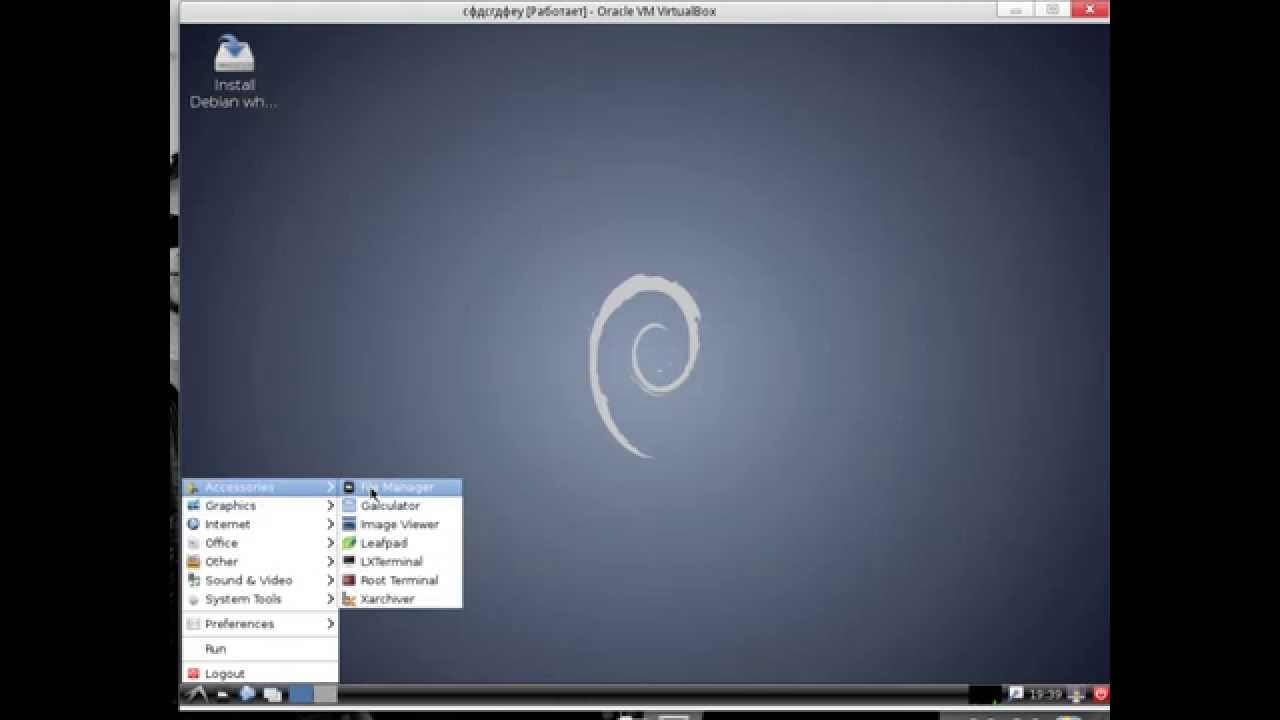Launch Galculator from the Accessories submenu
This screenshot has height=720, width=1280.
pyautogui.click(x=401, y=506)
